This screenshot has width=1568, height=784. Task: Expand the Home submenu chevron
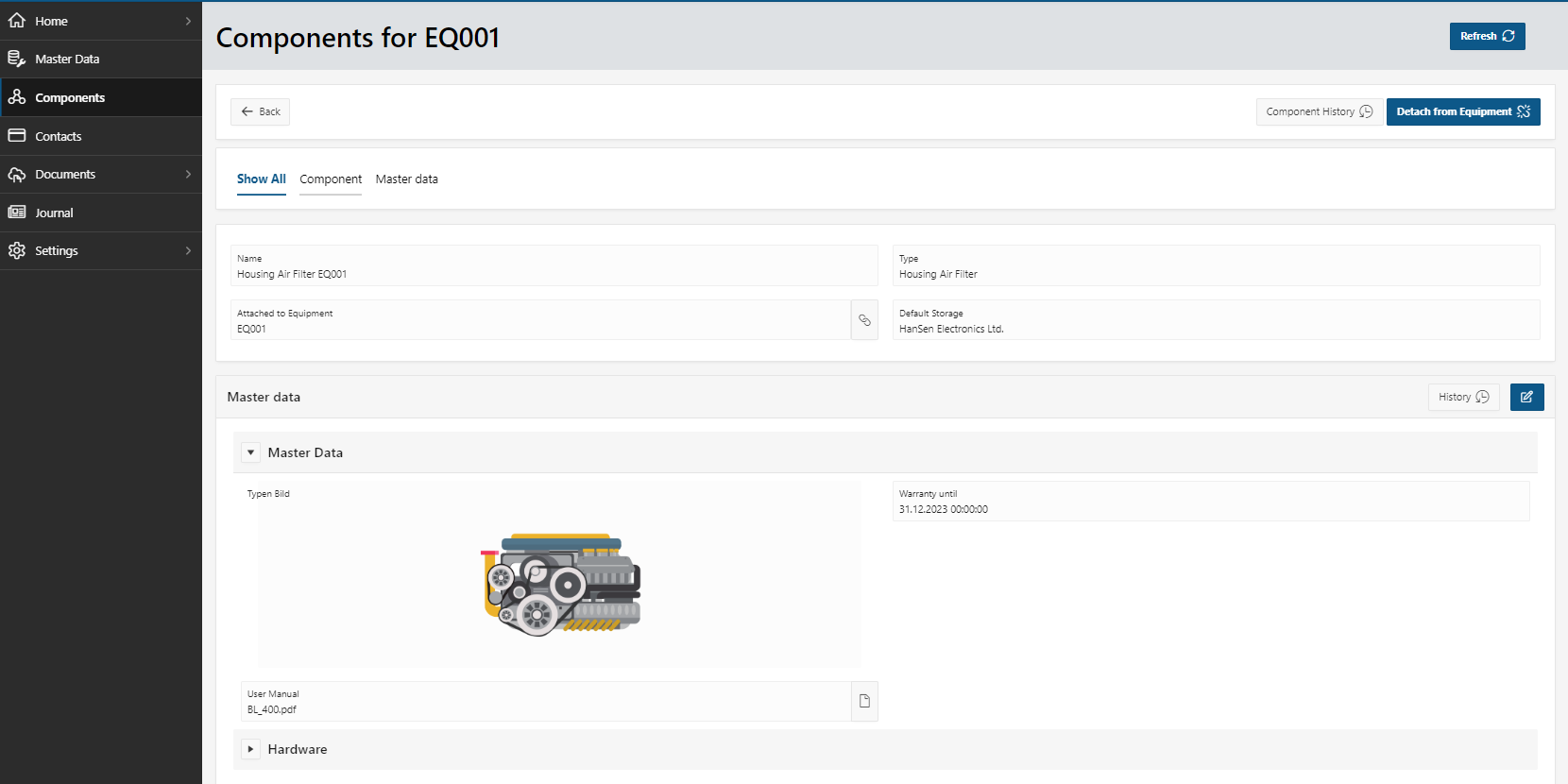188,21
